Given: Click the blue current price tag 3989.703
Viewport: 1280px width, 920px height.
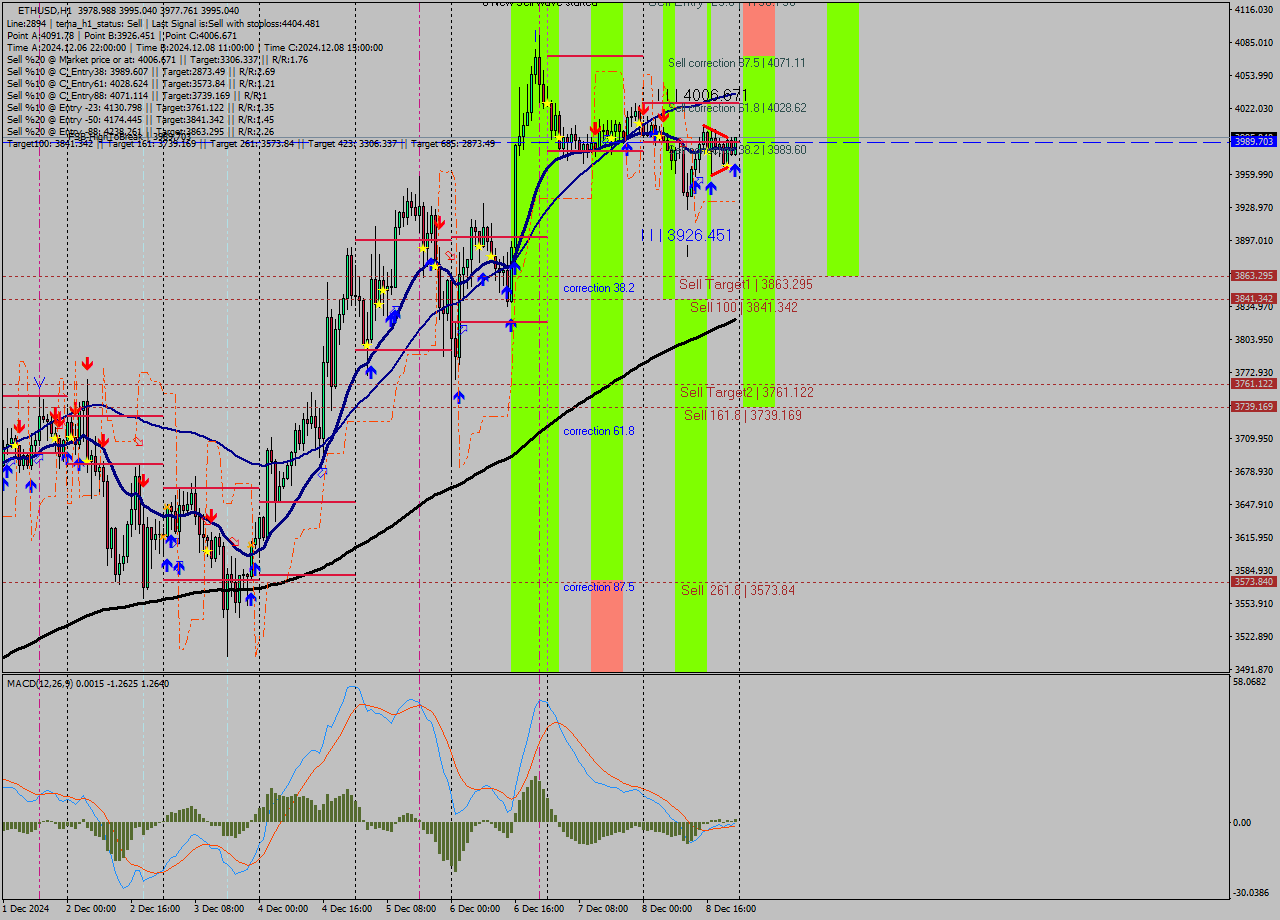Looking at the screenshot, I should point(1253,143).
